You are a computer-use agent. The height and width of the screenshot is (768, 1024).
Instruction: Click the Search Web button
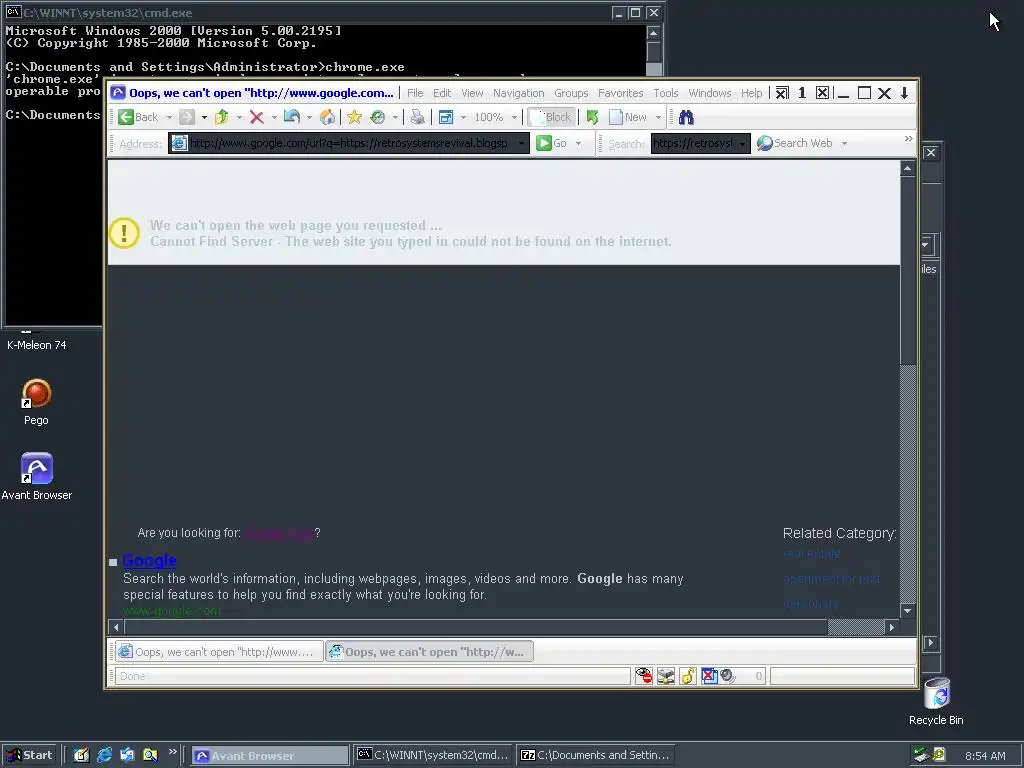coord(795,143)
